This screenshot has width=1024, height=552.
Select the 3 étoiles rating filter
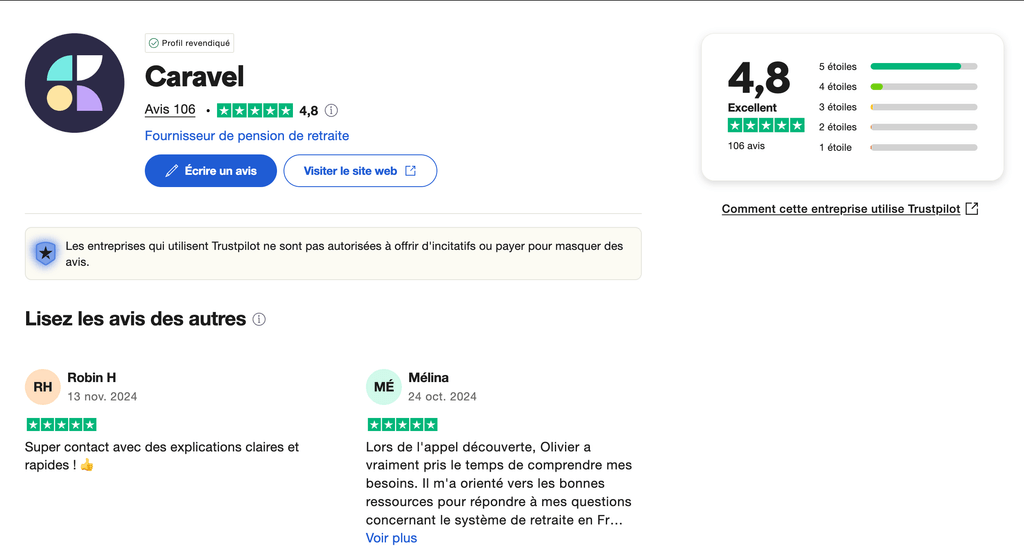897,107
